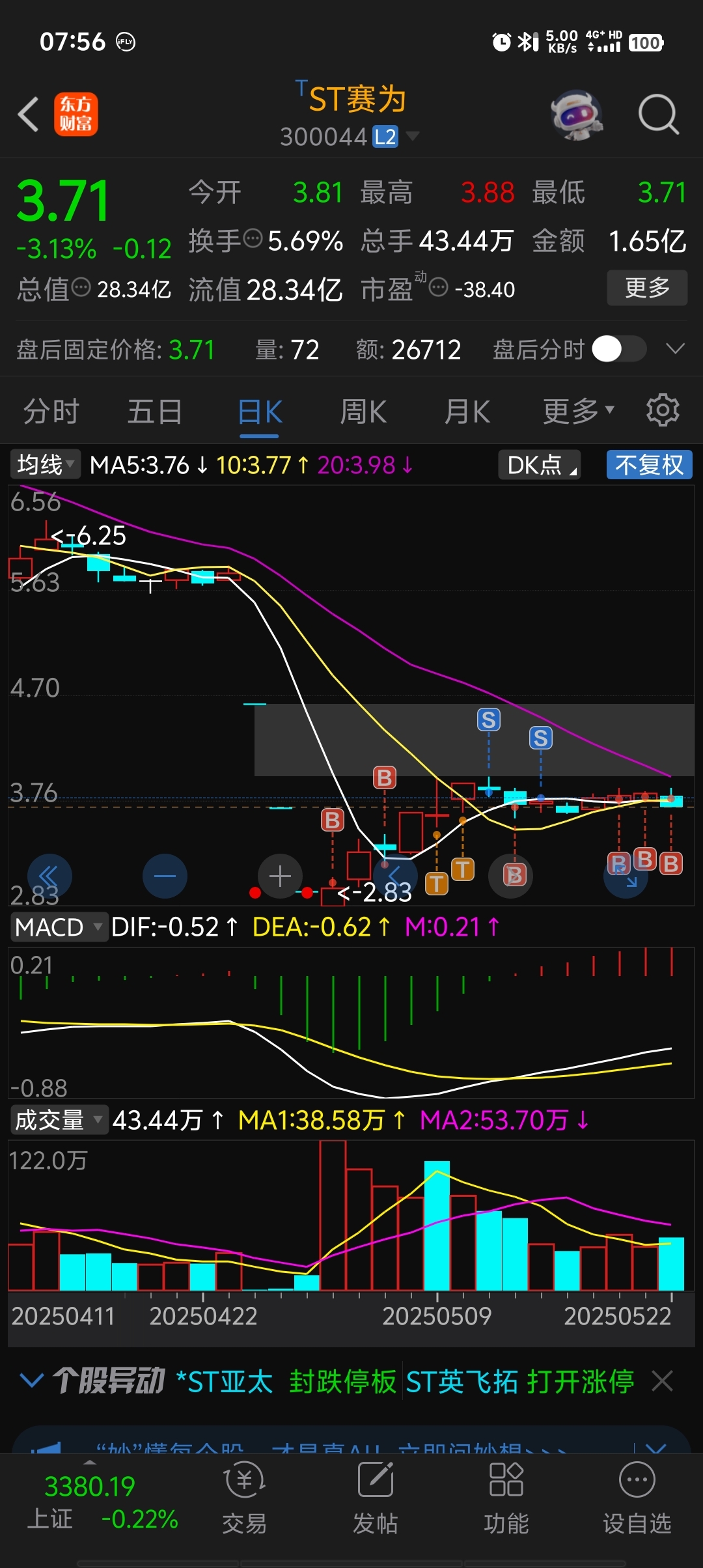Open the AI robot assistant avatar
This screenshot has height=1568, width=703.
click(x=576, y=115)
